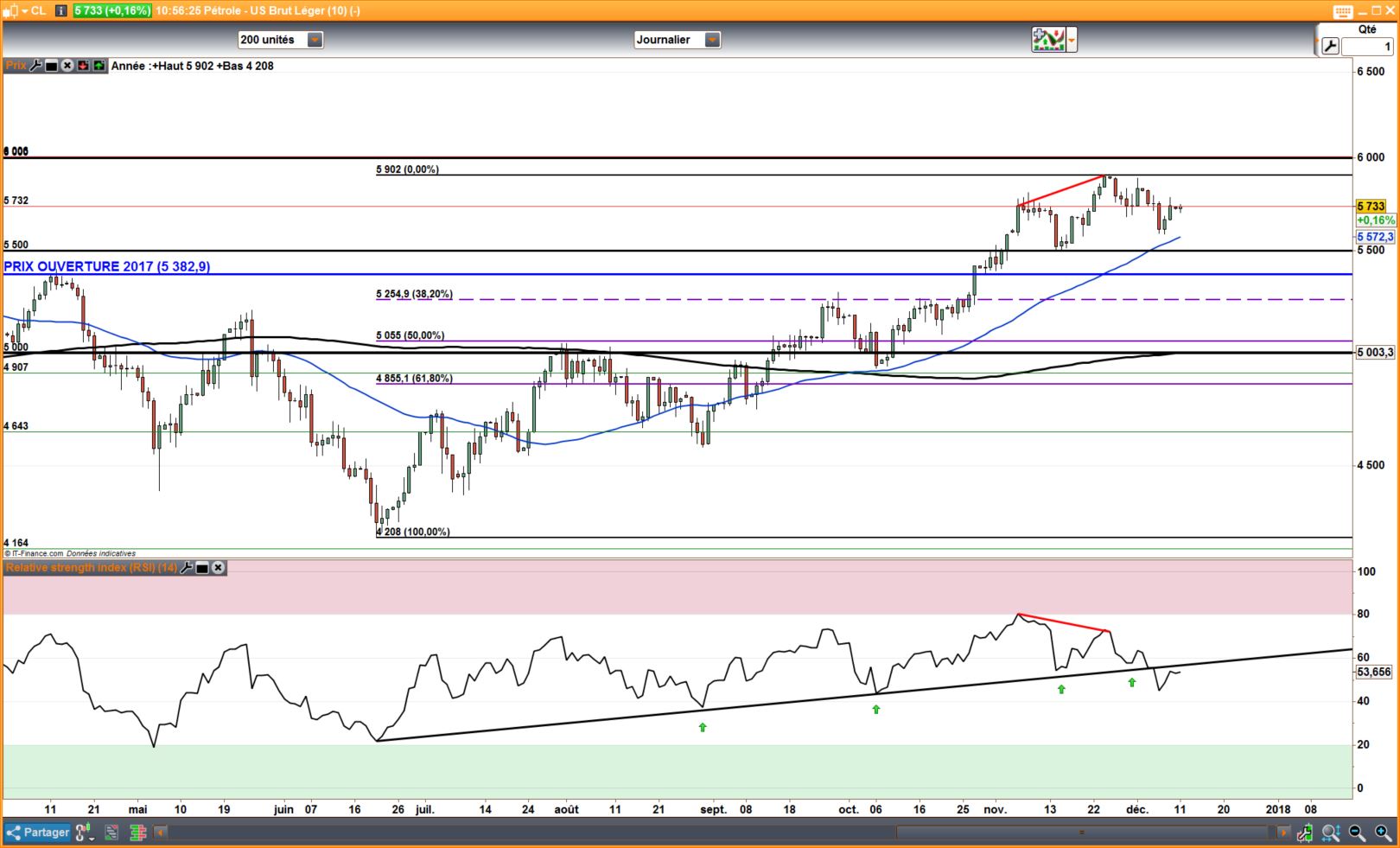1400x848 pixels.
Task: Focus the Qté quantity input field
Action: (1367, 47)
